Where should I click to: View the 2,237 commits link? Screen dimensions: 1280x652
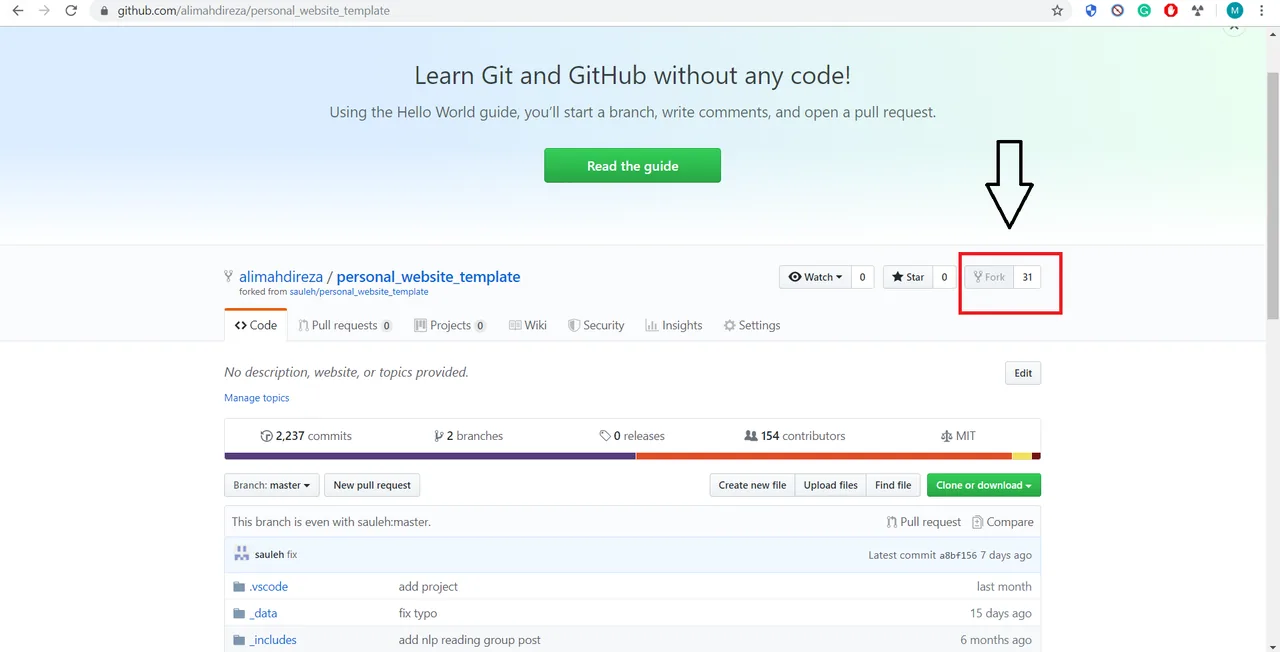(306, 436)
